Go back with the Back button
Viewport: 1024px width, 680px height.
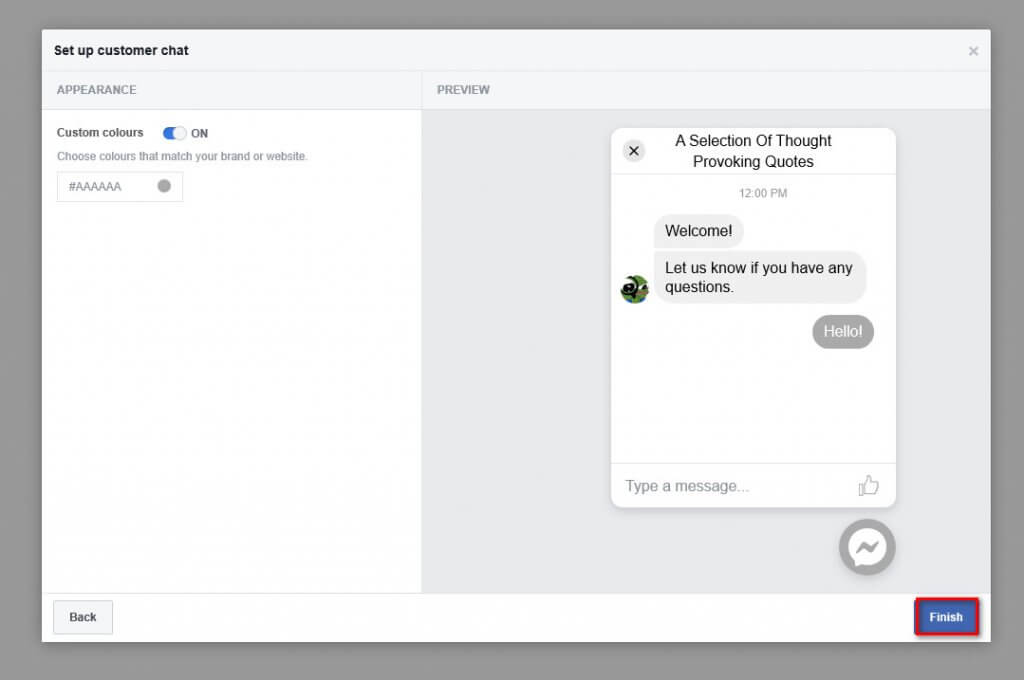(x=83, y=617)
